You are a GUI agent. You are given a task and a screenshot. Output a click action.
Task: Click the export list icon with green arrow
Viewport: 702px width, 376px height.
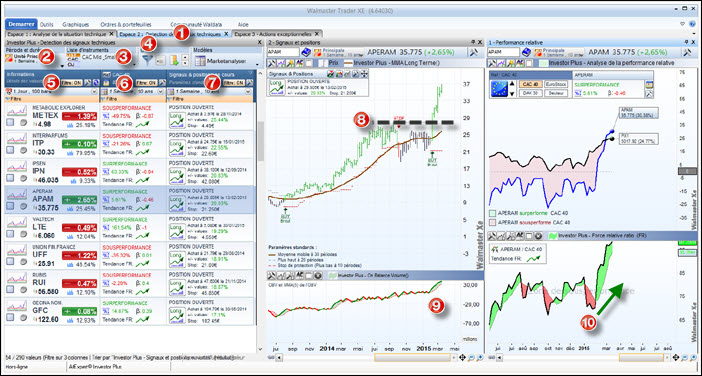[175, 60]
